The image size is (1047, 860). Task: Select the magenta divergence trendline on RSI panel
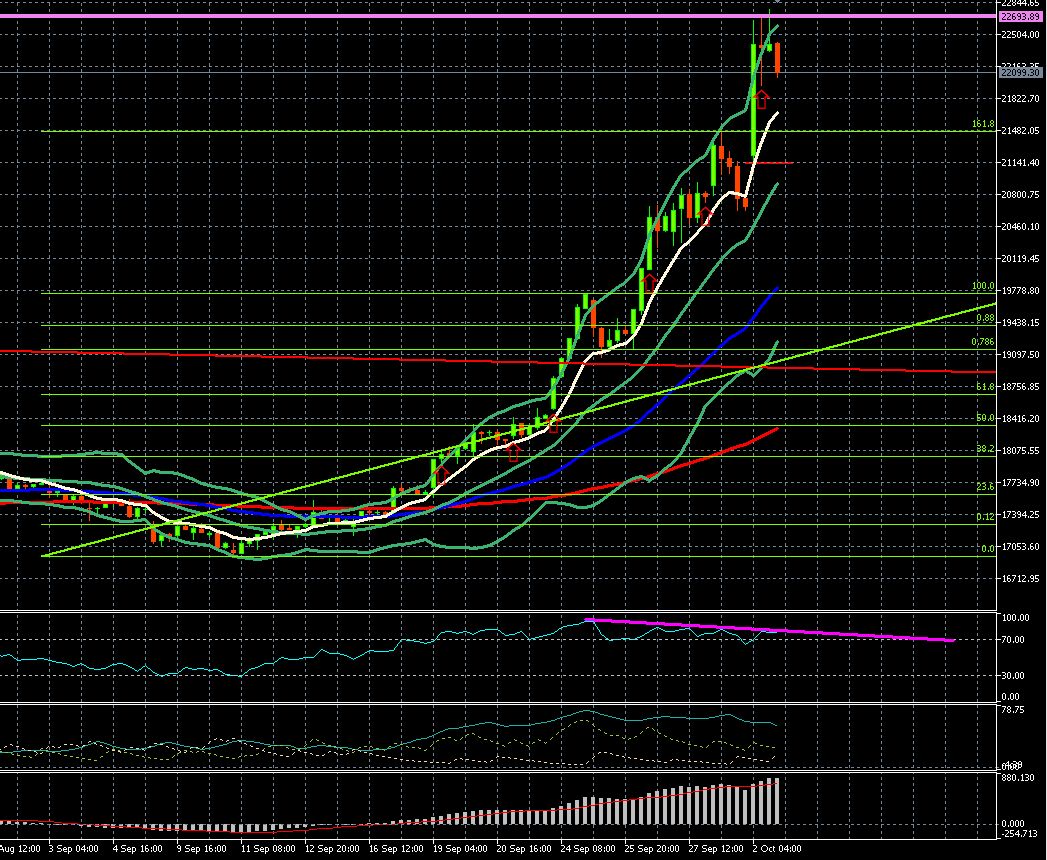point(769,630)
